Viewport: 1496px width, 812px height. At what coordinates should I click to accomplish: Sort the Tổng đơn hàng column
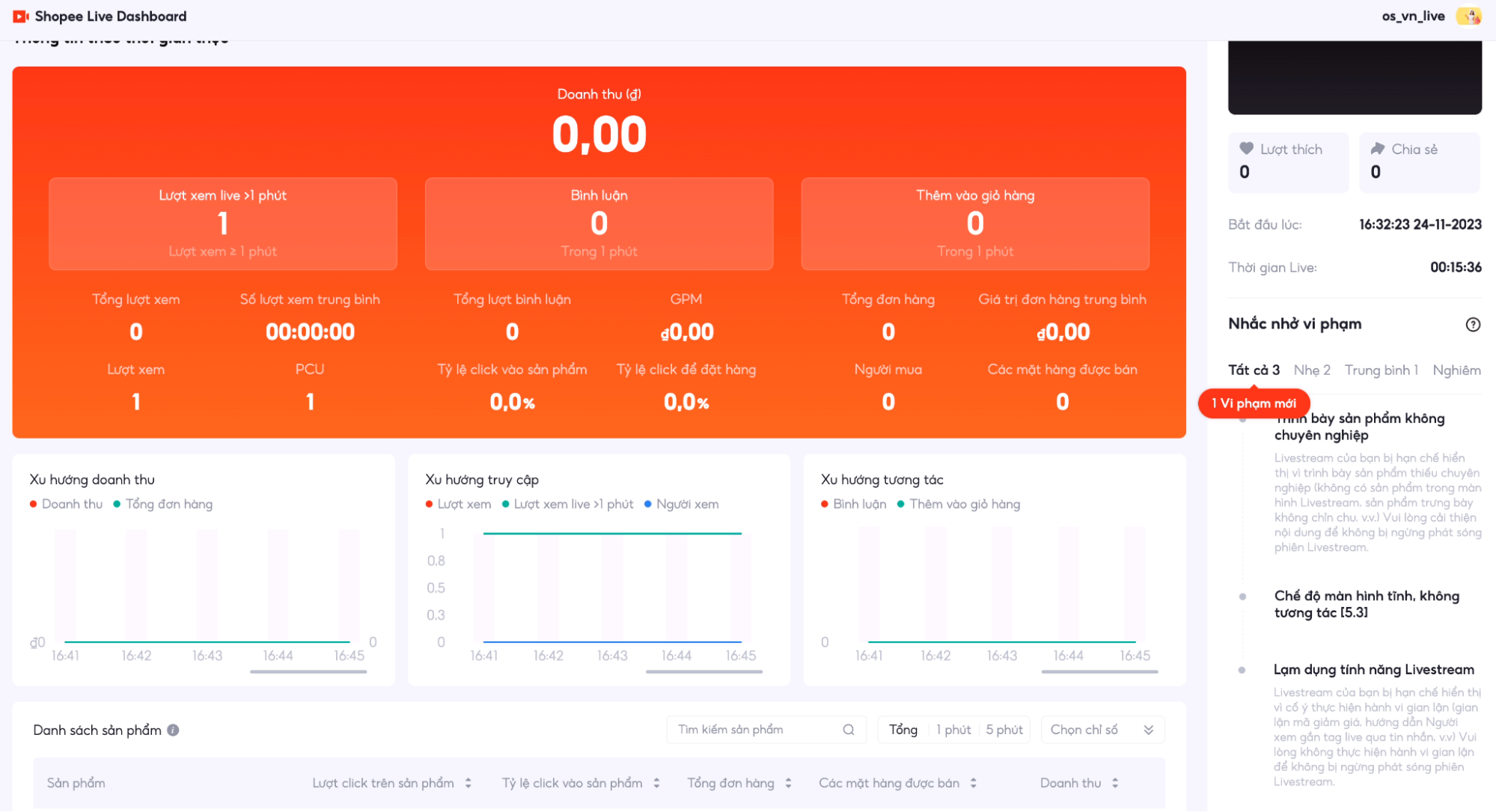pyautogui.click(x=789, y=783)
